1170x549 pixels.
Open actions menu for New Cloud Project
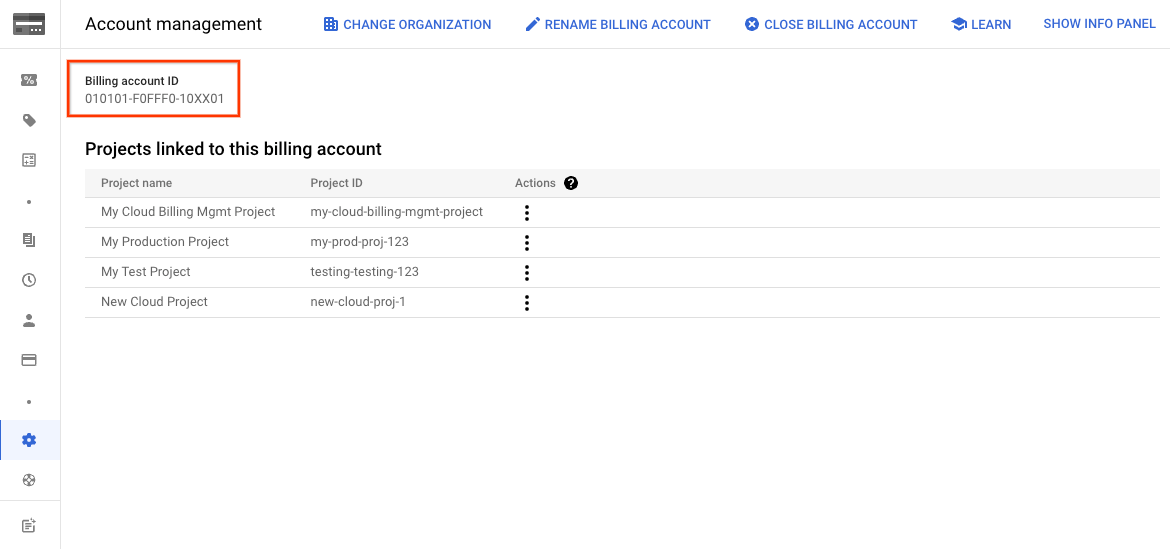click(x=527, y=302)
